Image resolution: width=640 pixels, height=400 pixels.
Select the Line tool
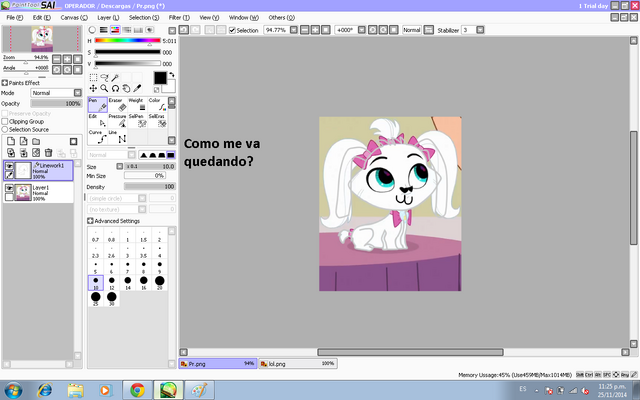click(118, 137)
